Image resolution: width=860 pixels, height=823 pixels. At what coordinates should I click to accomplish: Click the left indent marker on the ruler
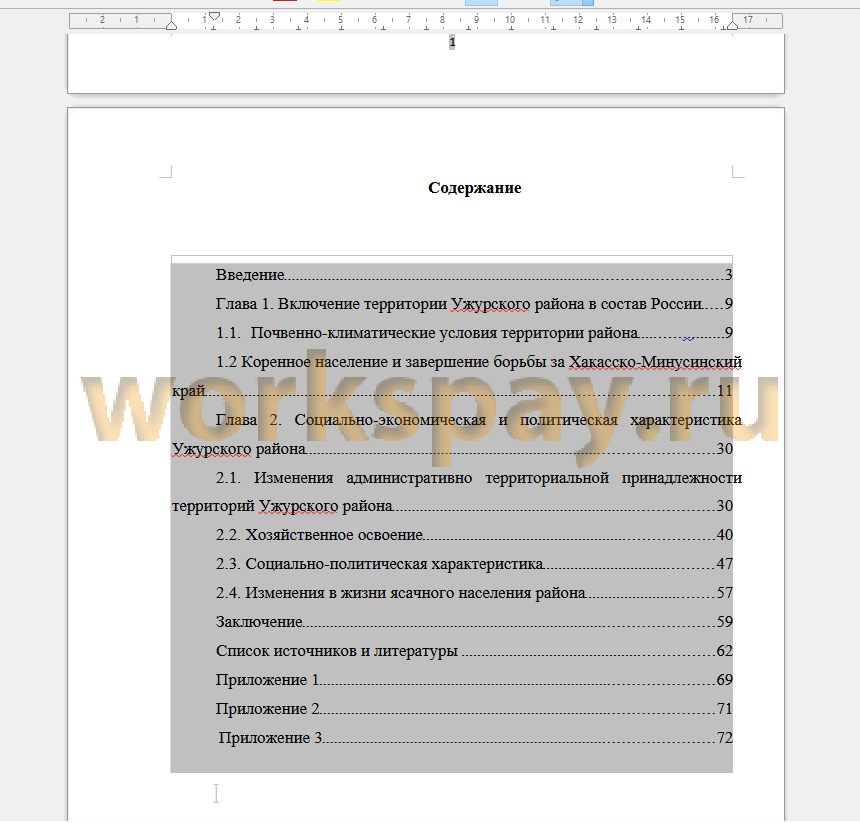click(171, 25)
